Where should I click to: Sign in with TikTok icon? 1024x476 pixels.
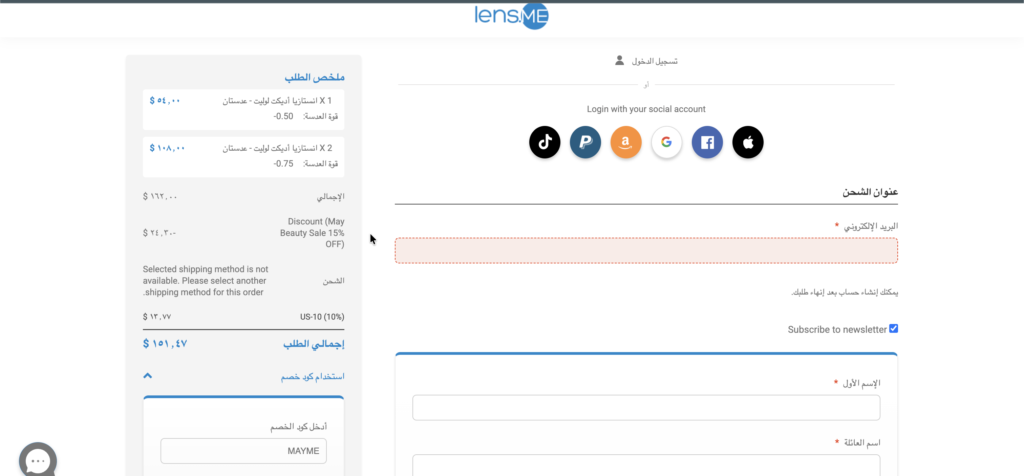pos(545,142)
